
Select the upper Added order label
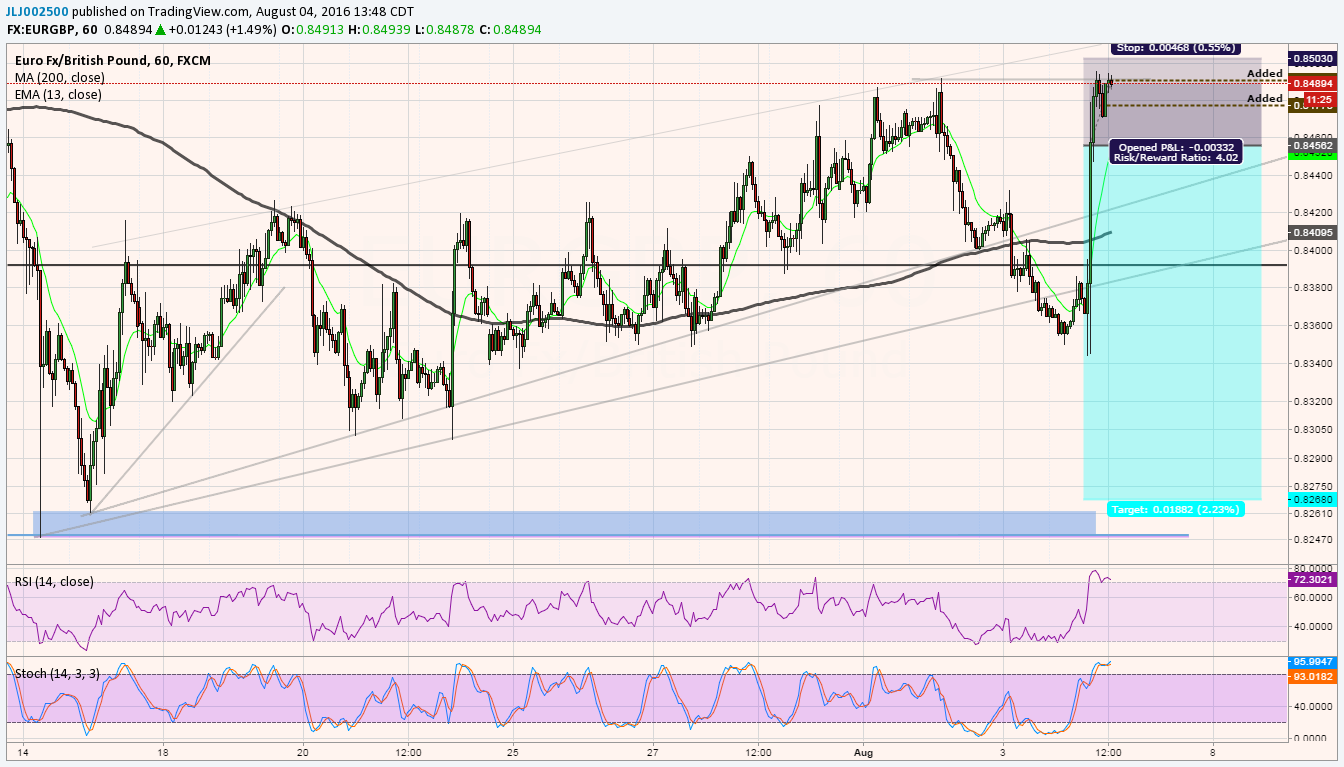pyautogui.click(x=1264, y=74)
